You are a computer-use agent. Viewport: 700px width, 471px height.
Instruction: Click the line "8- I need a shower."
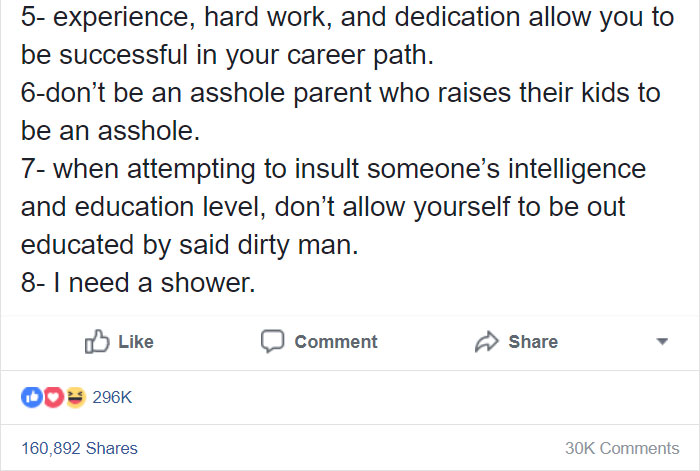coord(138,283)
